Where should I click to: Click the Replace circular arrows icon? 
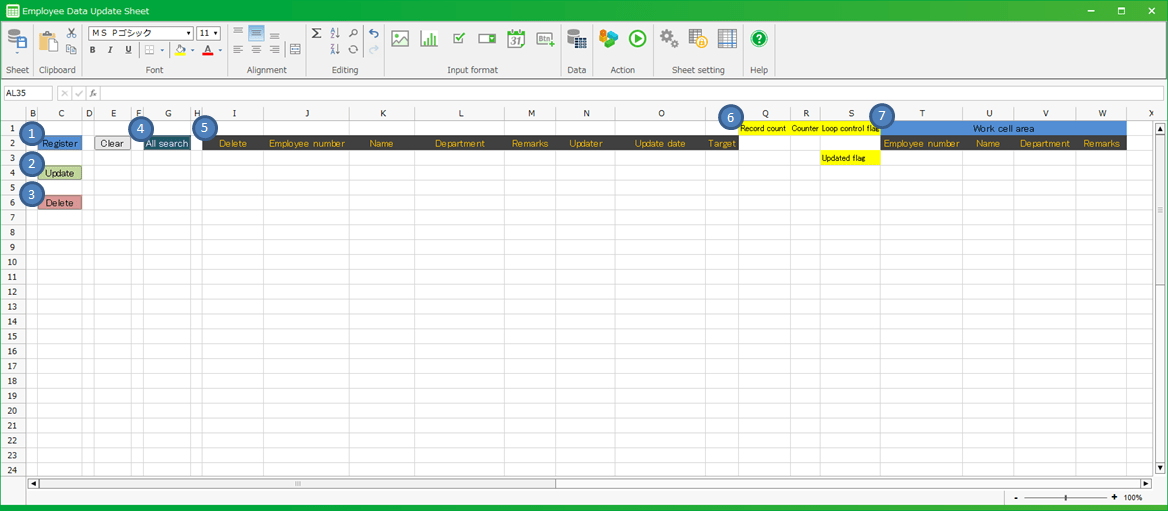point(353,50)
